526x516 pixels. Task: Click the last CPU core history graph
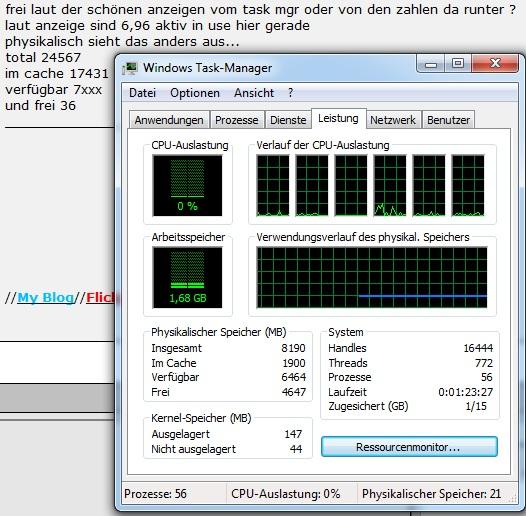468,186
